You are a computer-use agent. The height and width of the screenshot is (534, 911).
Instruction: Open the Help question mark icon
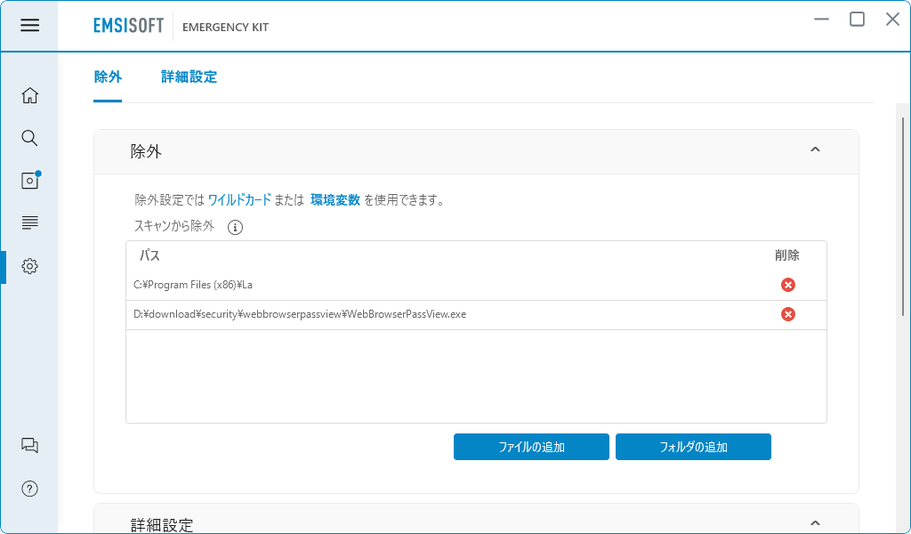[x=30, y=489]
